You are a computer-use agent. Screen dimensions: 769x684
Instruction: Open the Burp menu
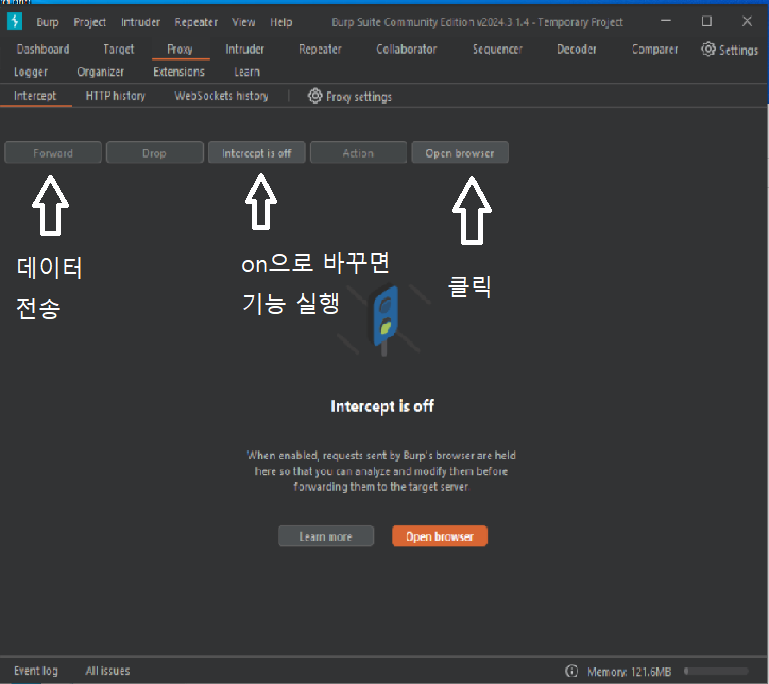point(47,22)
